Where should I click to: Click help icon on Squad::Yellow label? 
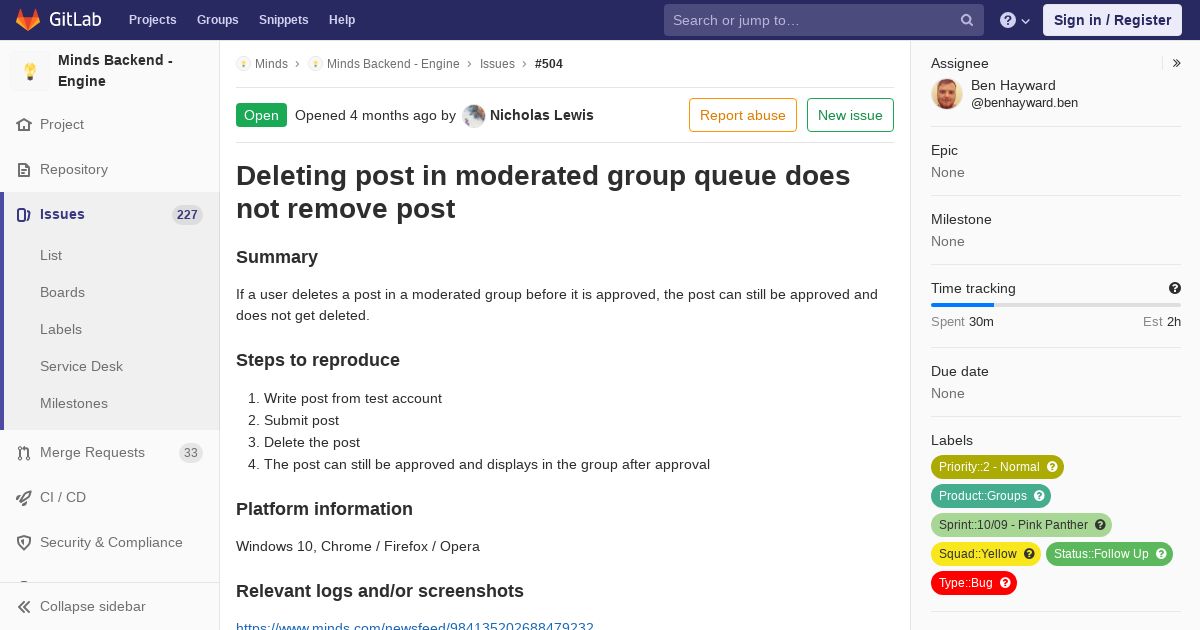point(1029,554)
